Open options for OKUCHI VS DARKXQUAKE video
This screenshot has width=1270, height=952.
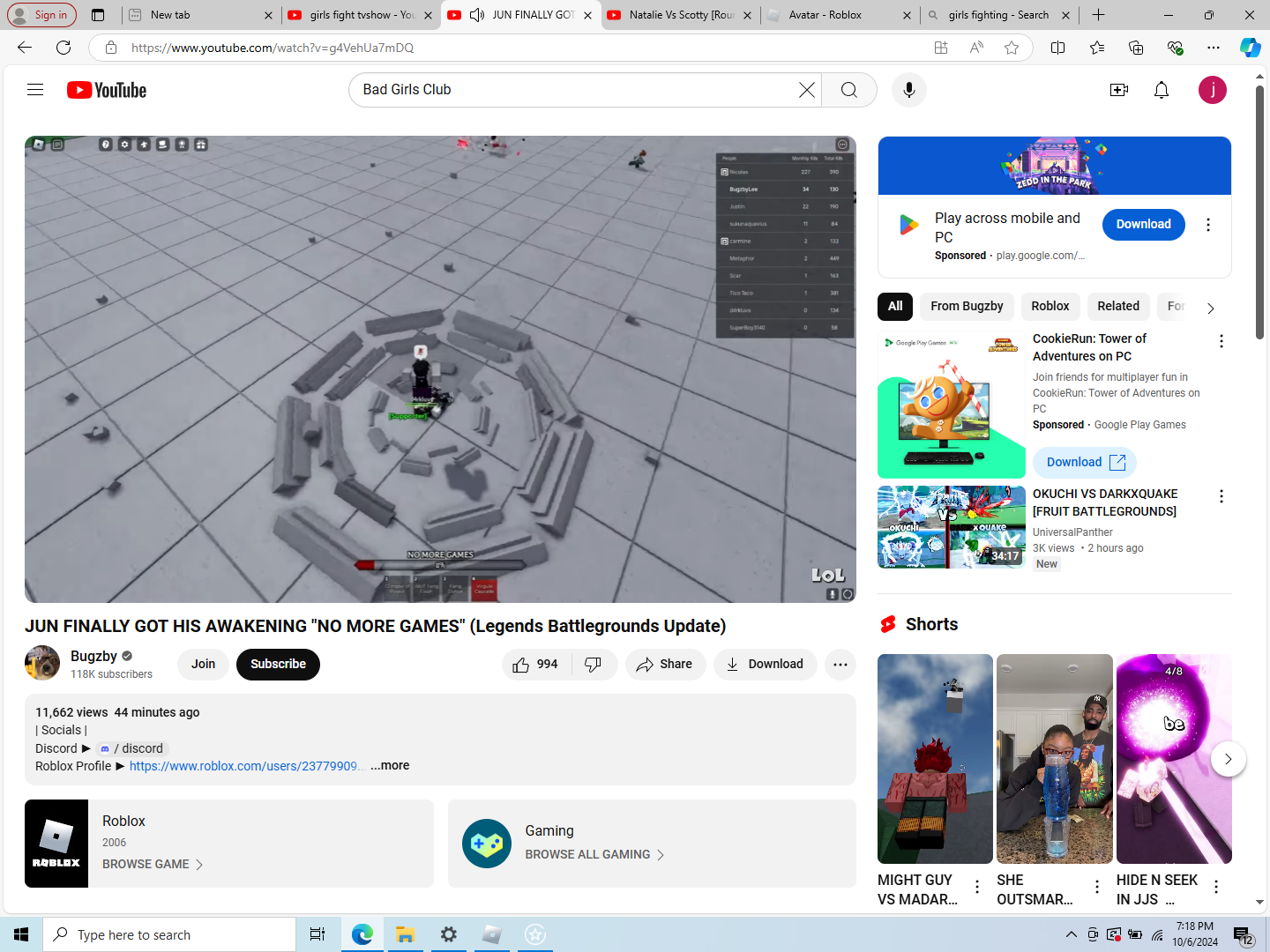pos(1221,496)
